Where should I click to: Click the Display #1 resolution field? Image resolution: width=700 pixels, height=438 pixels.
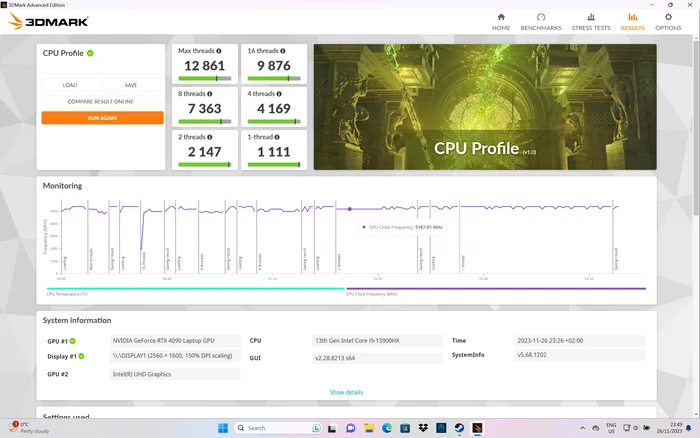pyautogui.click(x=175, y=356)
